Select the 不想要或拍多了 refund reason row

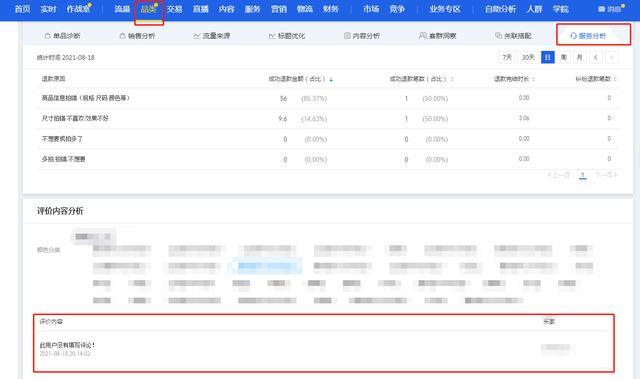point(328,139)
